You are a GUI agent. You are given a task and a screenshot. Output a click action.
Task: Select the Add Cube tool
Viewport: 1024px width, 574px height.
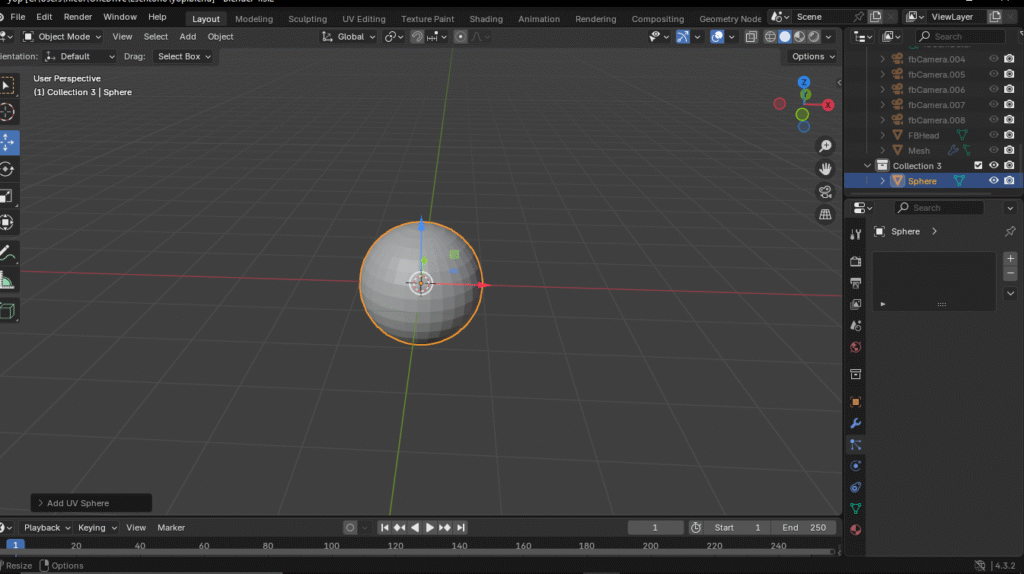7,311
